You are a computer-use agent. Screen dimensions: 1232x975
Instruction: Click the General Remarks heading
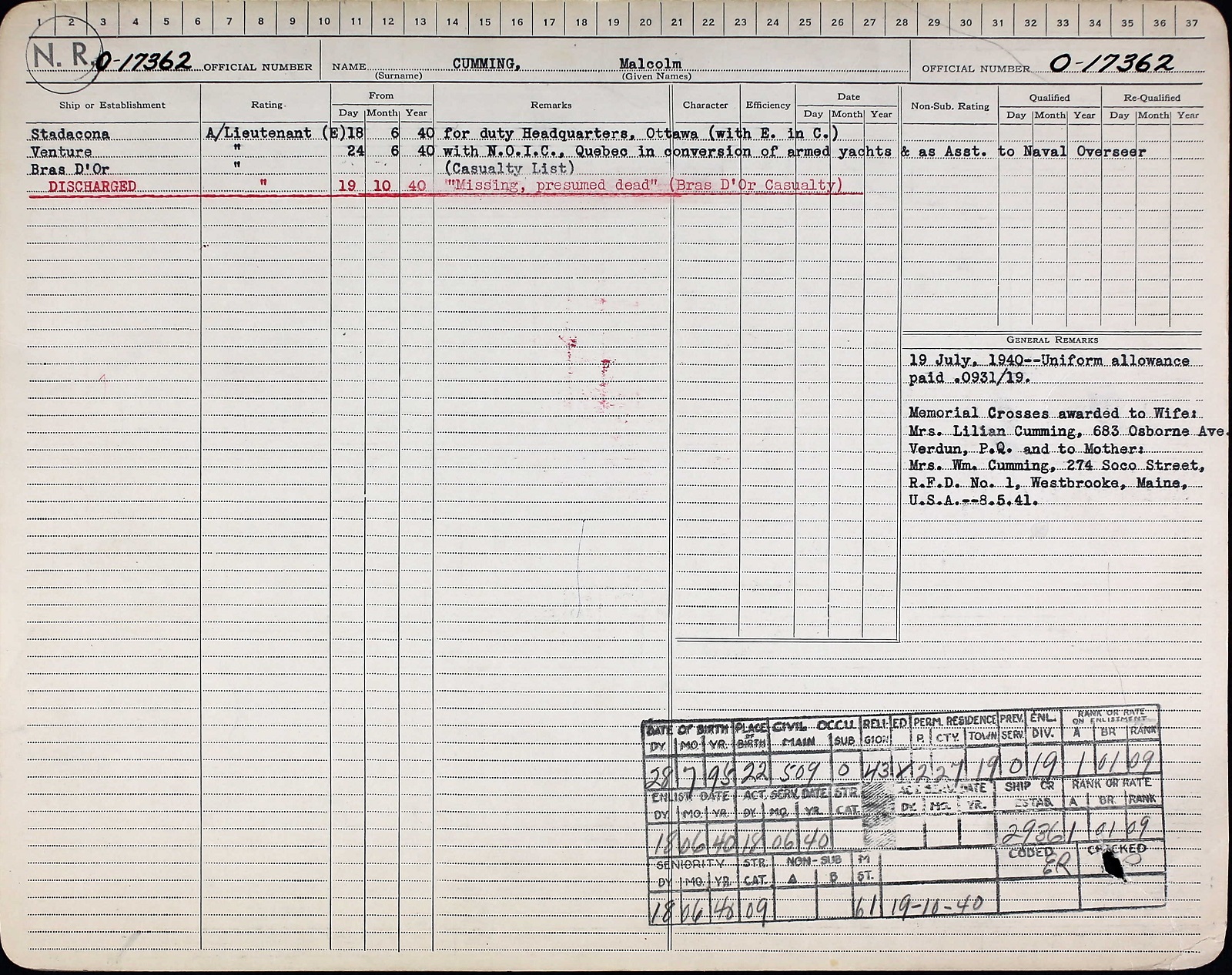click(1052, 340)
